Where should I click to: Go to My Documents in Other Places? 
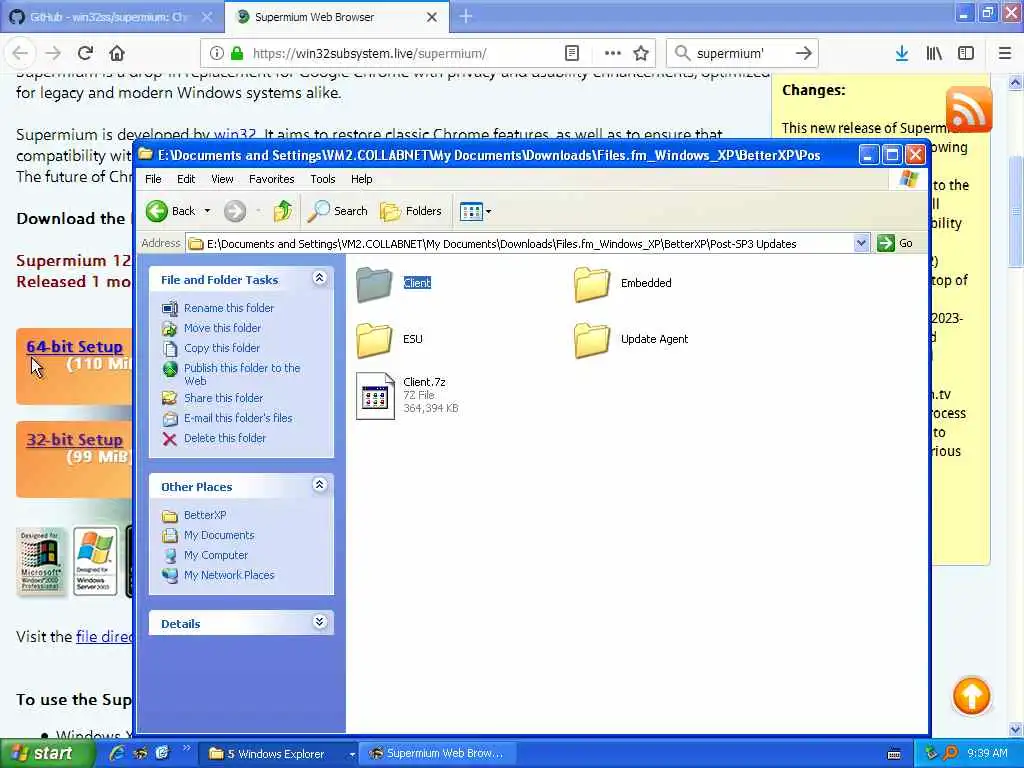(208, 535)
